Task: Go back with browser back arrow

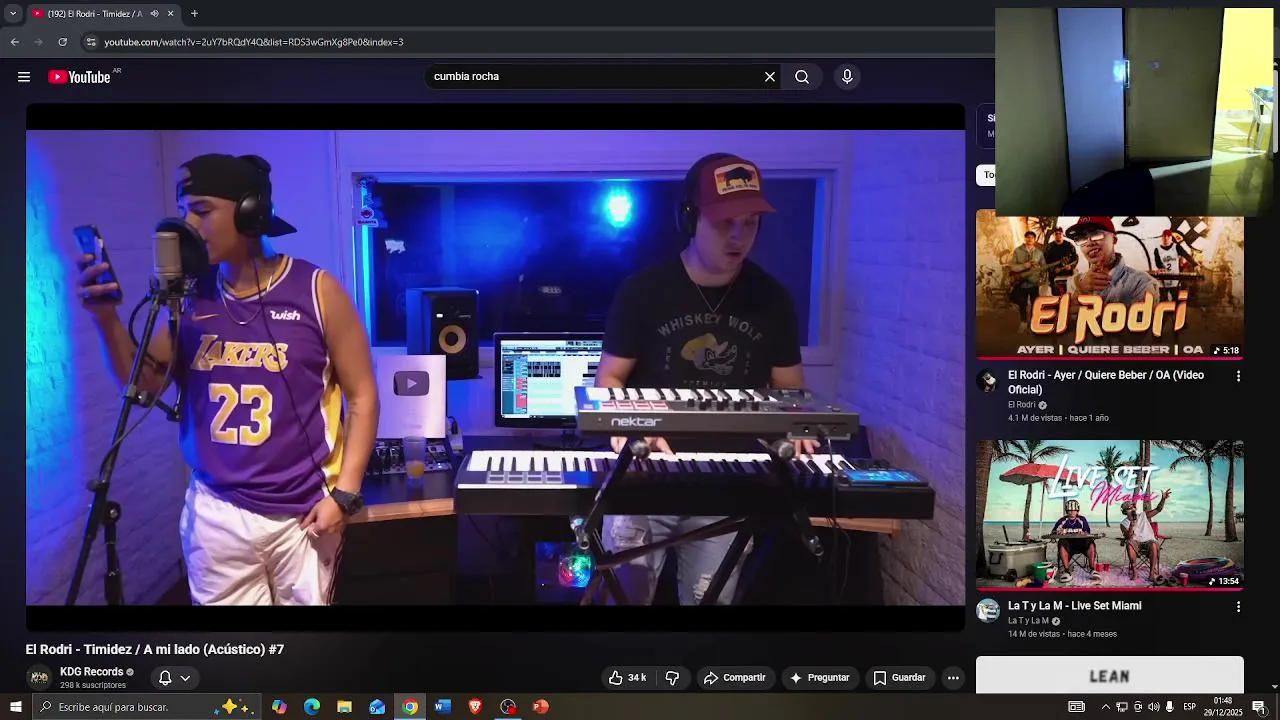Action: (14, 42)
